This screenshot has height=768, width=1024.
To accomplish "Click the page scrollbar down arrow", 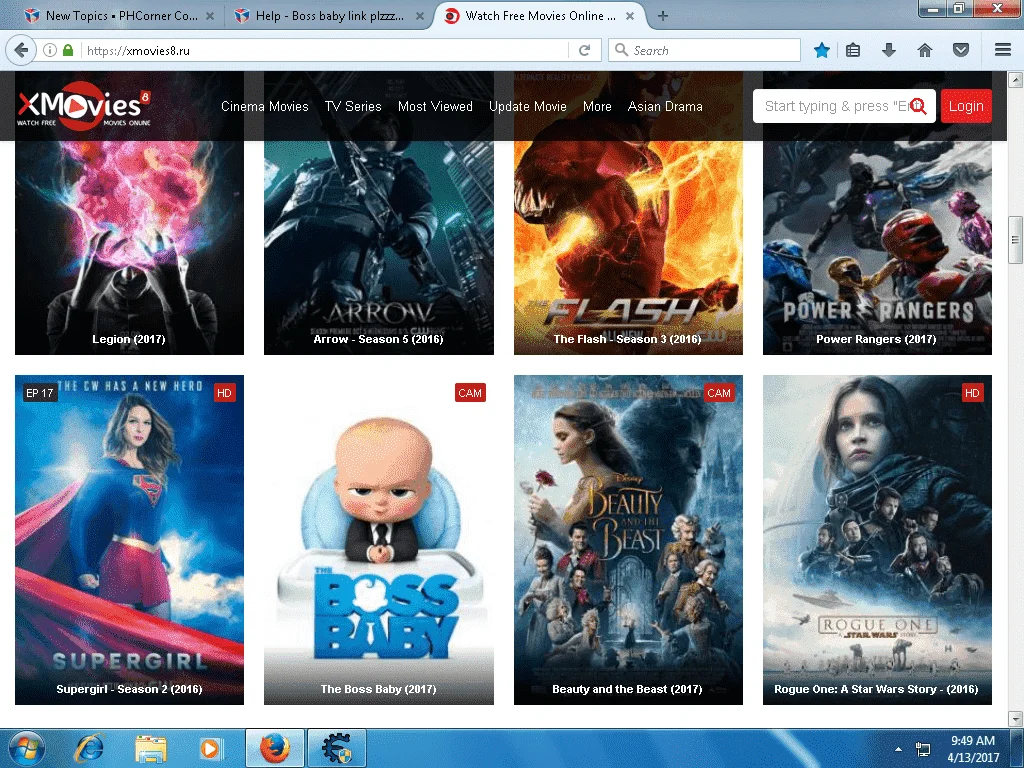I will tap(1015, 718).
